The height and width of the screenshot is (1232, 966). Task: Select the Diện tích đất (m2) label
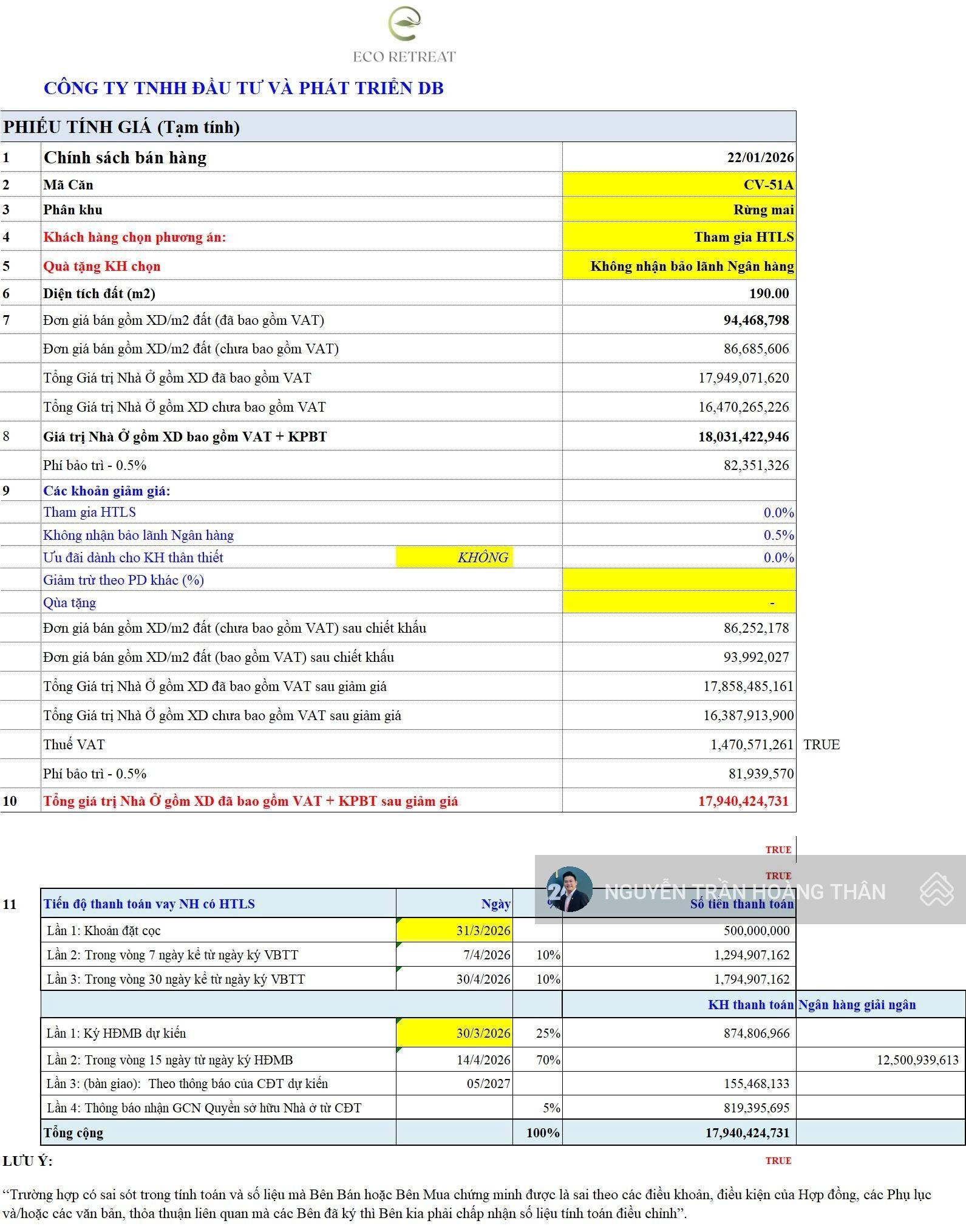[x=99, y=293]
